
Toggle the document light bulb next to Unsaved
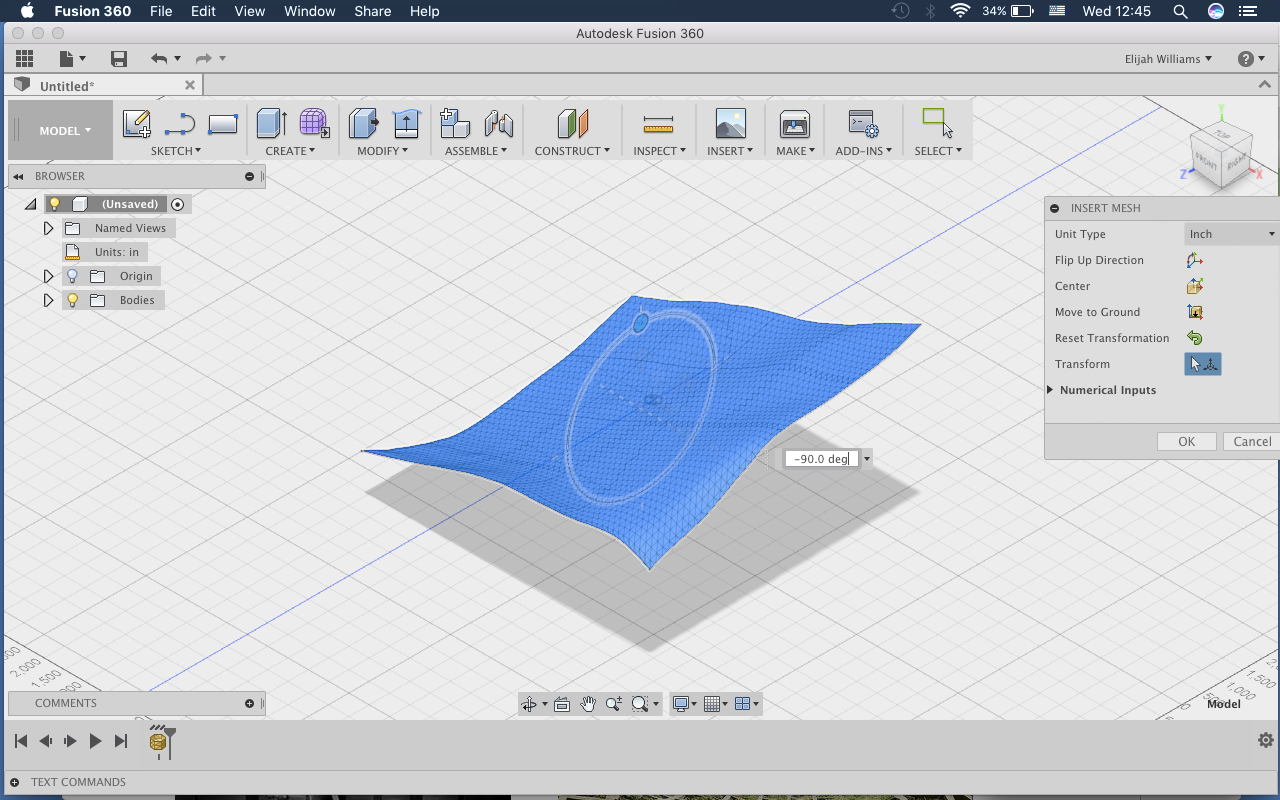coord(55,203)
